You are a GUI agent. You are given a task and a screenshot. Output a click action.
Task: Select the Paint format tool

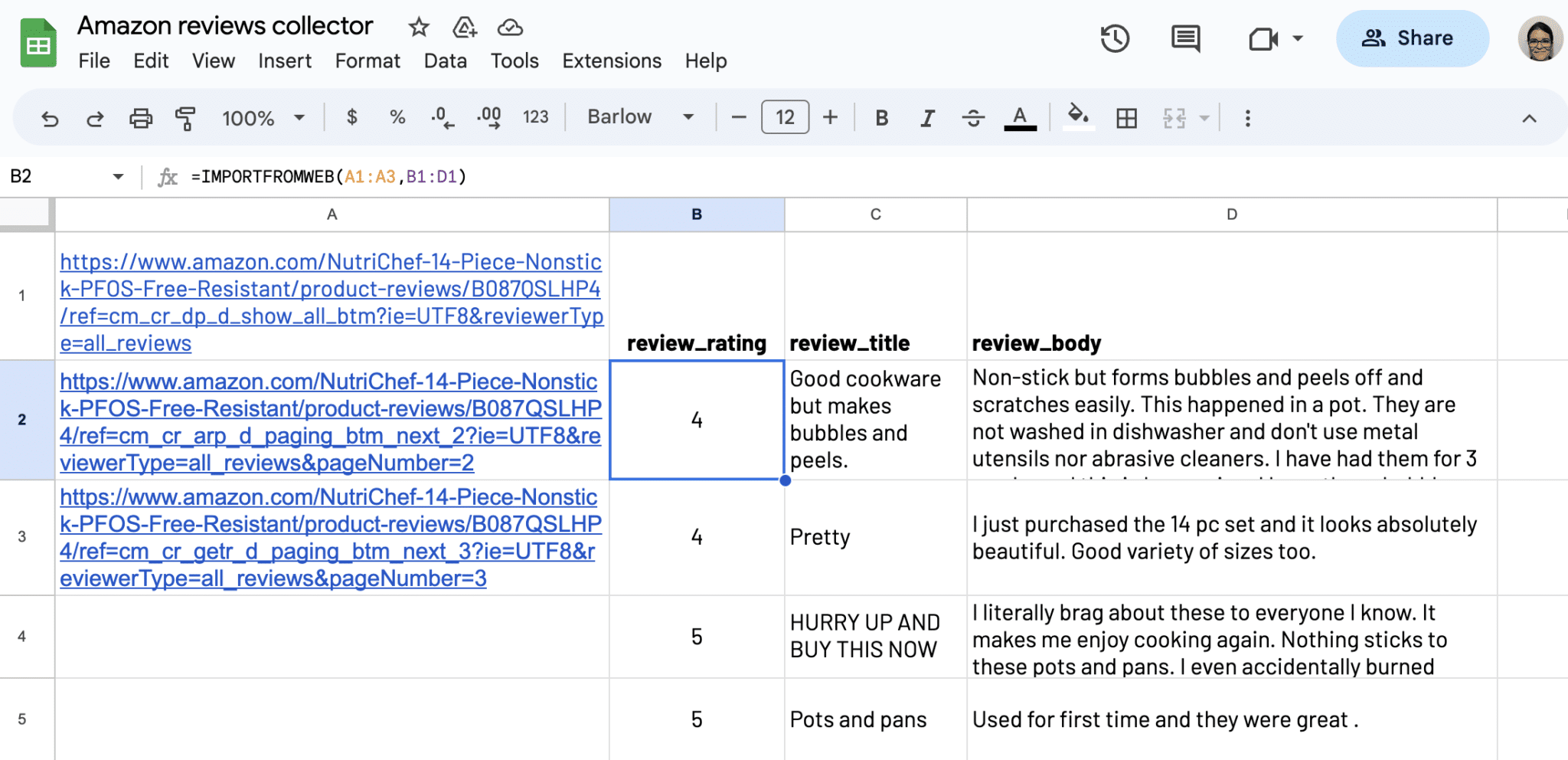point(185,117)
